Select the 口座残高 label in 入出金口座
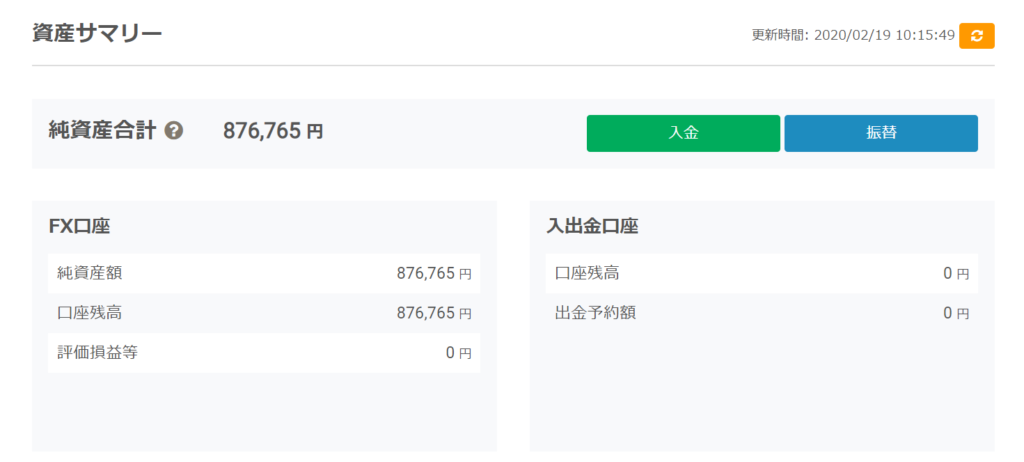 587,273
